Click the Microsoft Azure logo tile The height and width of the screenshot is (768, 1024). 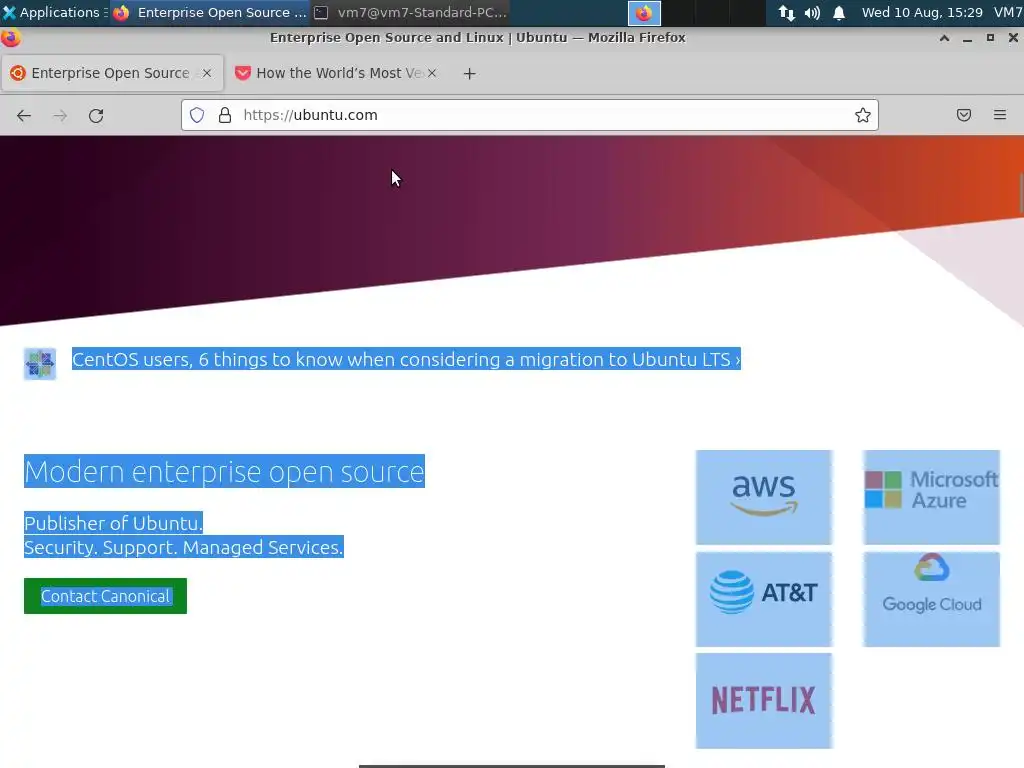pos(931,498)
